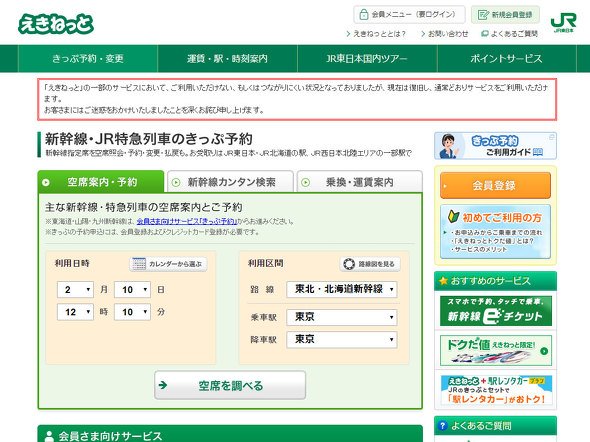The width and height of the screenshot is (590, 442).
Task: Open the 乗車駅 station dropdown
Action: (342, 317)
